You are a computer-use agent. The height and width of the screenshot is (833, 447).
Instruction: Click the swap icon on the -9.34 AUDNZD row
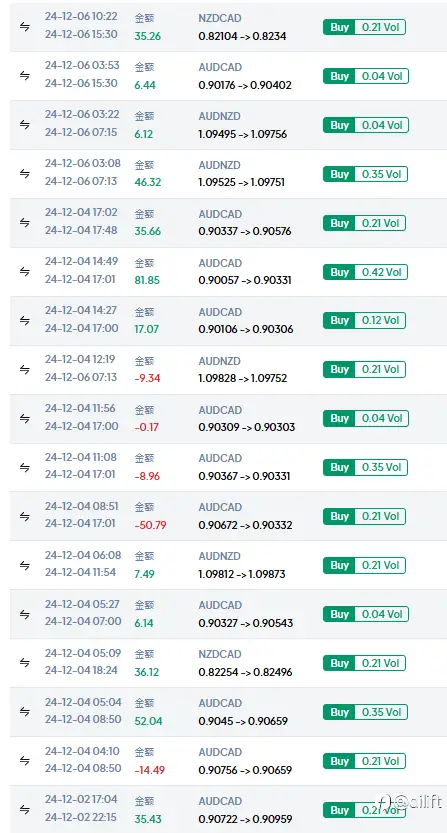pos(24,369)
